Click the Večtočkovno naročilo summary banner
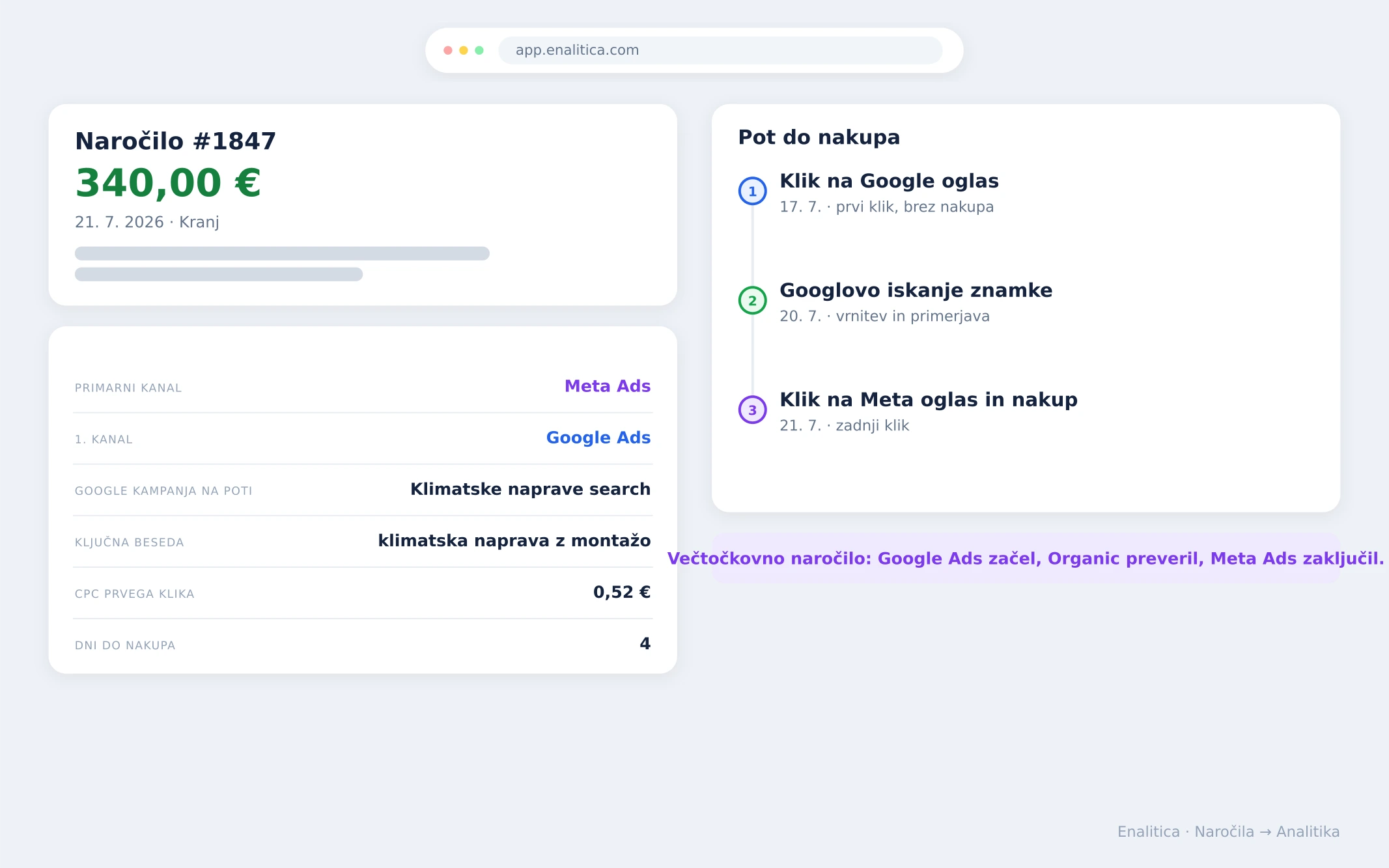The width and height of the screenshot is (1389, 868). click(1026, 559)
